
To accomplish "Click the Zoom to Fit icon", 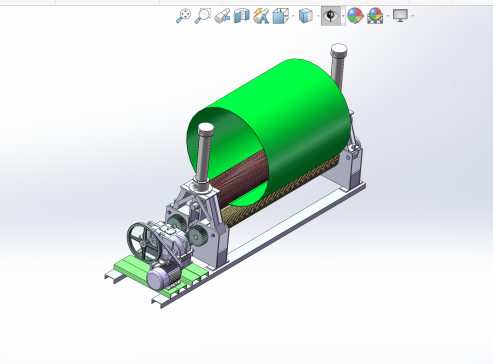I will 183,16.
